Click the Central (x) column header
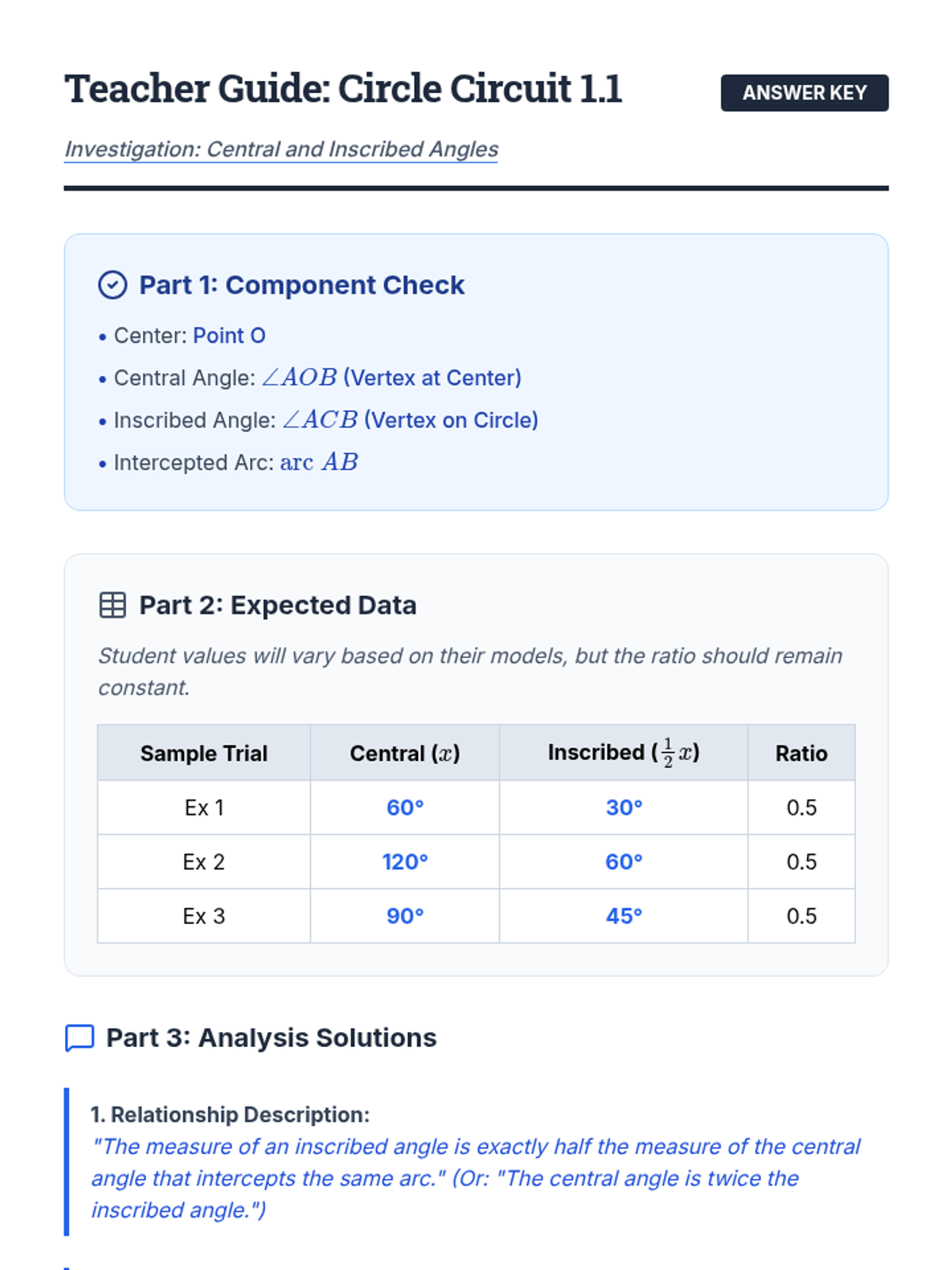The width and height of the screenshot is (952, 1270). click(x=405, y=753)
